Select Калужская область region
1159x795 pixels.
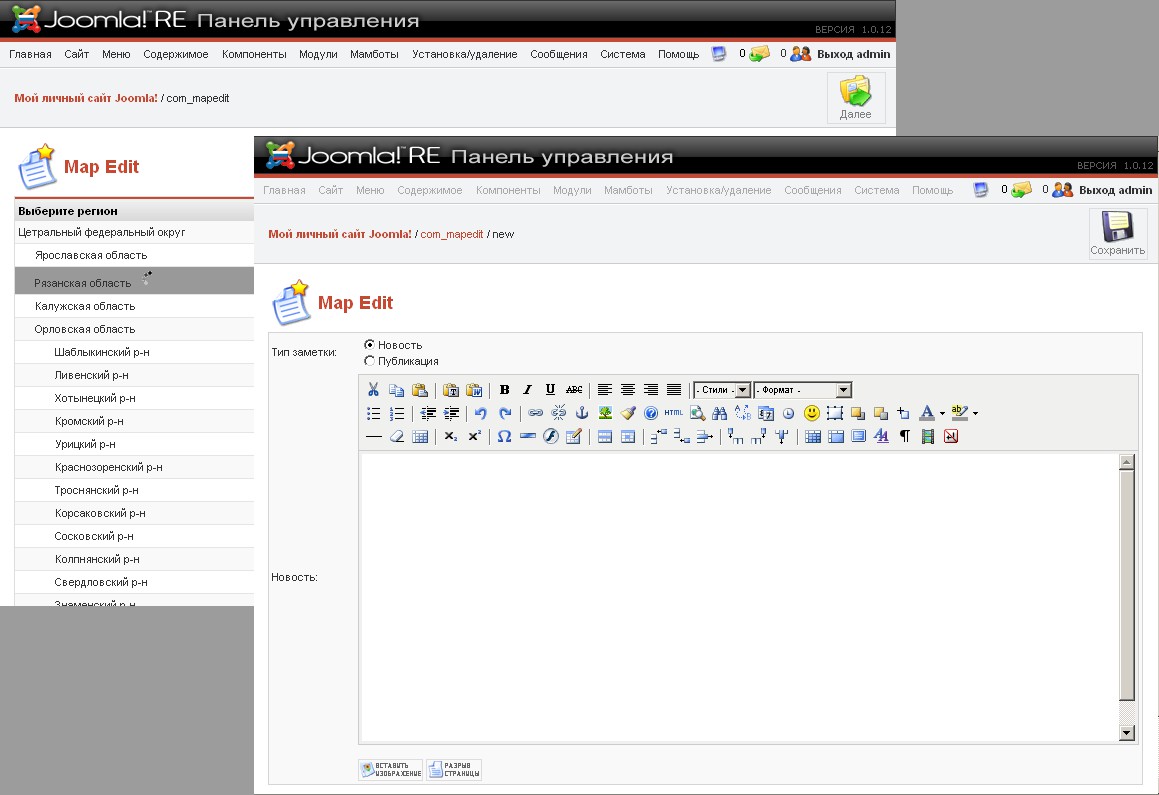point(85,306)
